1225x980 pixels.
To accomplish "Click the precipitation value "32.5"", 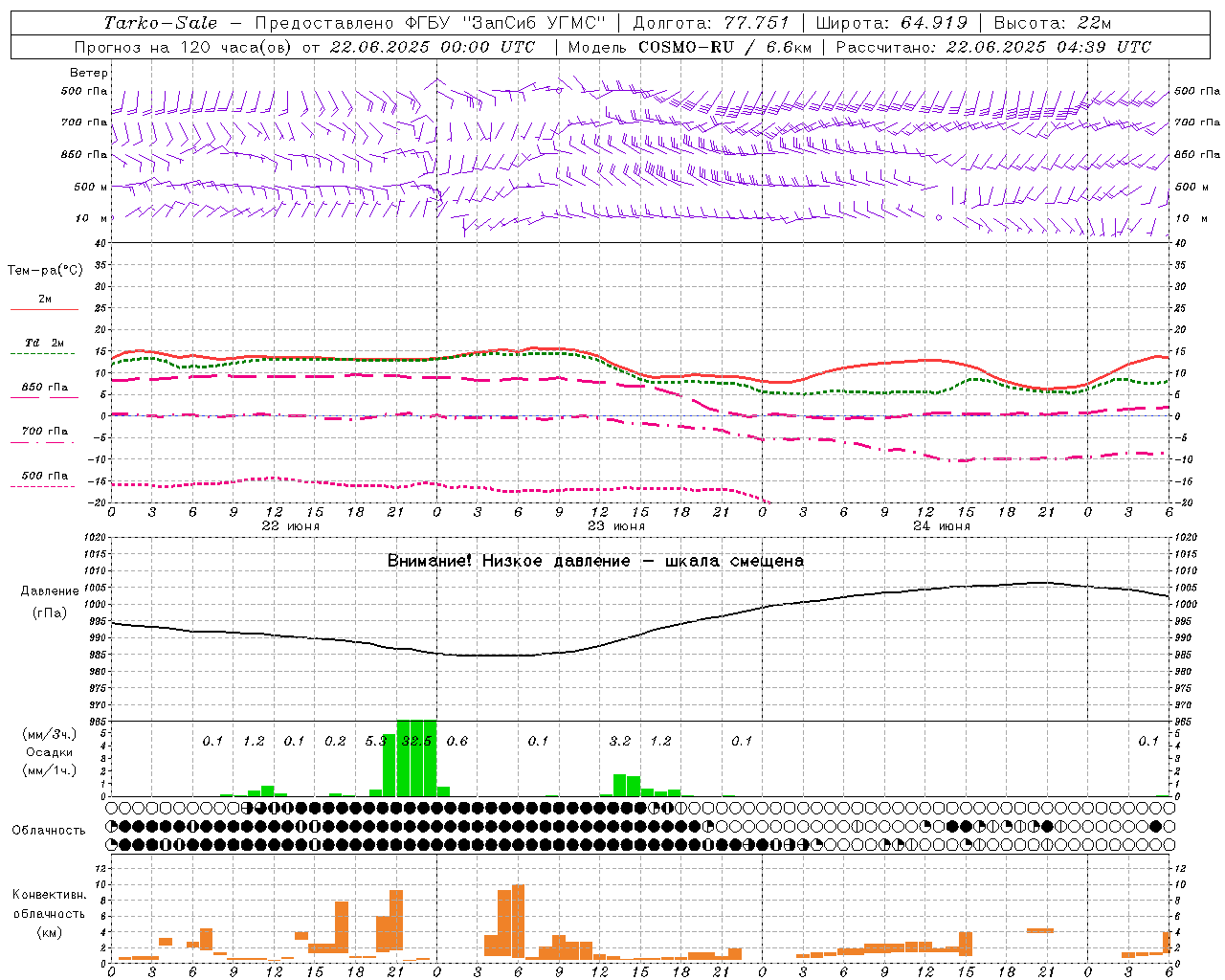I will [x=417, y=742].
